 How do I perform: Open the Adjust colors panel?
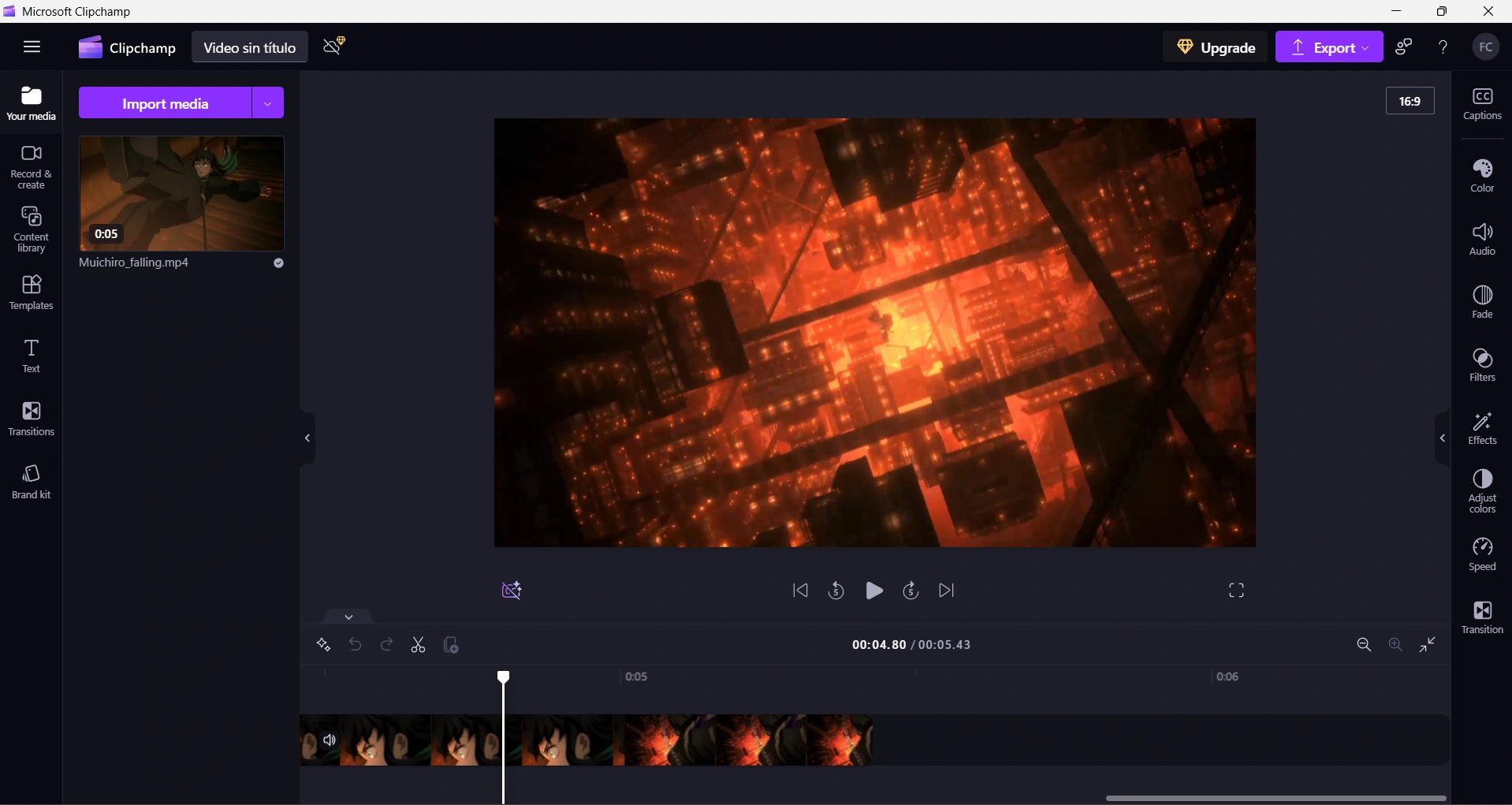click(x=1482, y=491)
